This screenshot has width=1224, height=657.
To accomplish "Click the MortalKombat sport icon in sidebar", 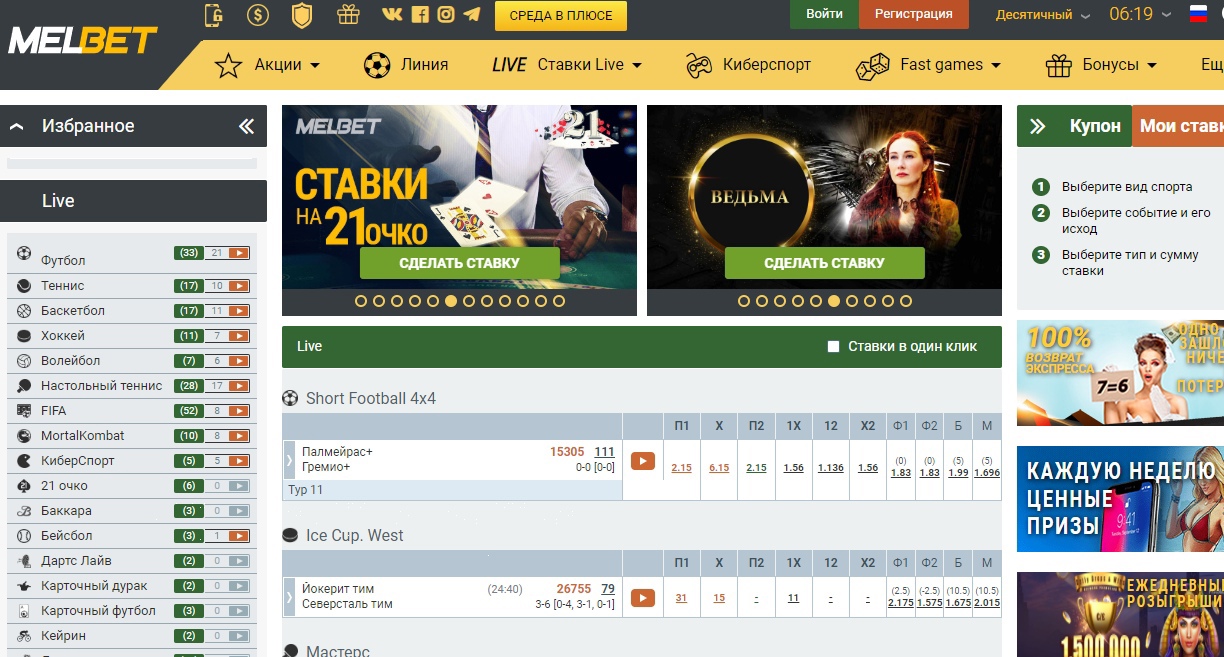I will pyautogui.click(x=24, y=436).
